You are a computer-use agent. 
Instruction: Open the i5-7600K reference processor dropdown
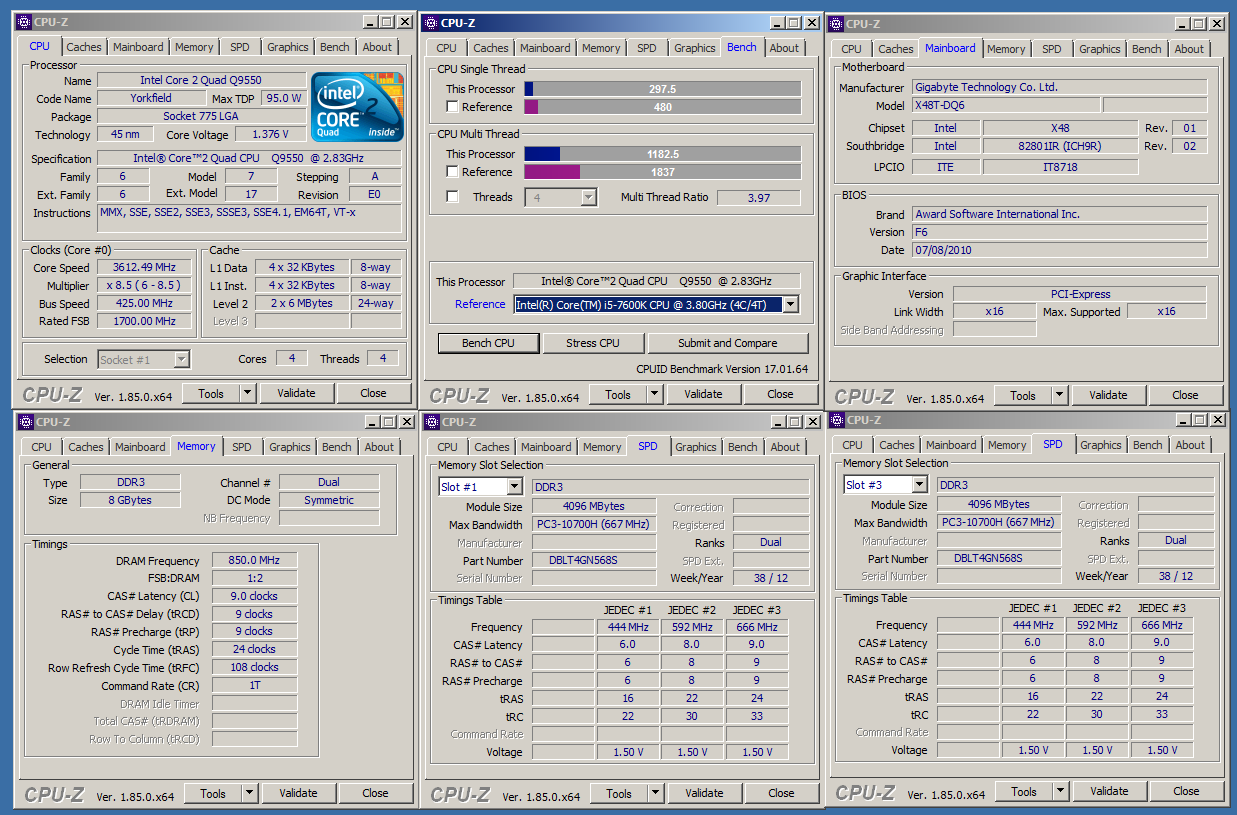(x=790, y=304)
